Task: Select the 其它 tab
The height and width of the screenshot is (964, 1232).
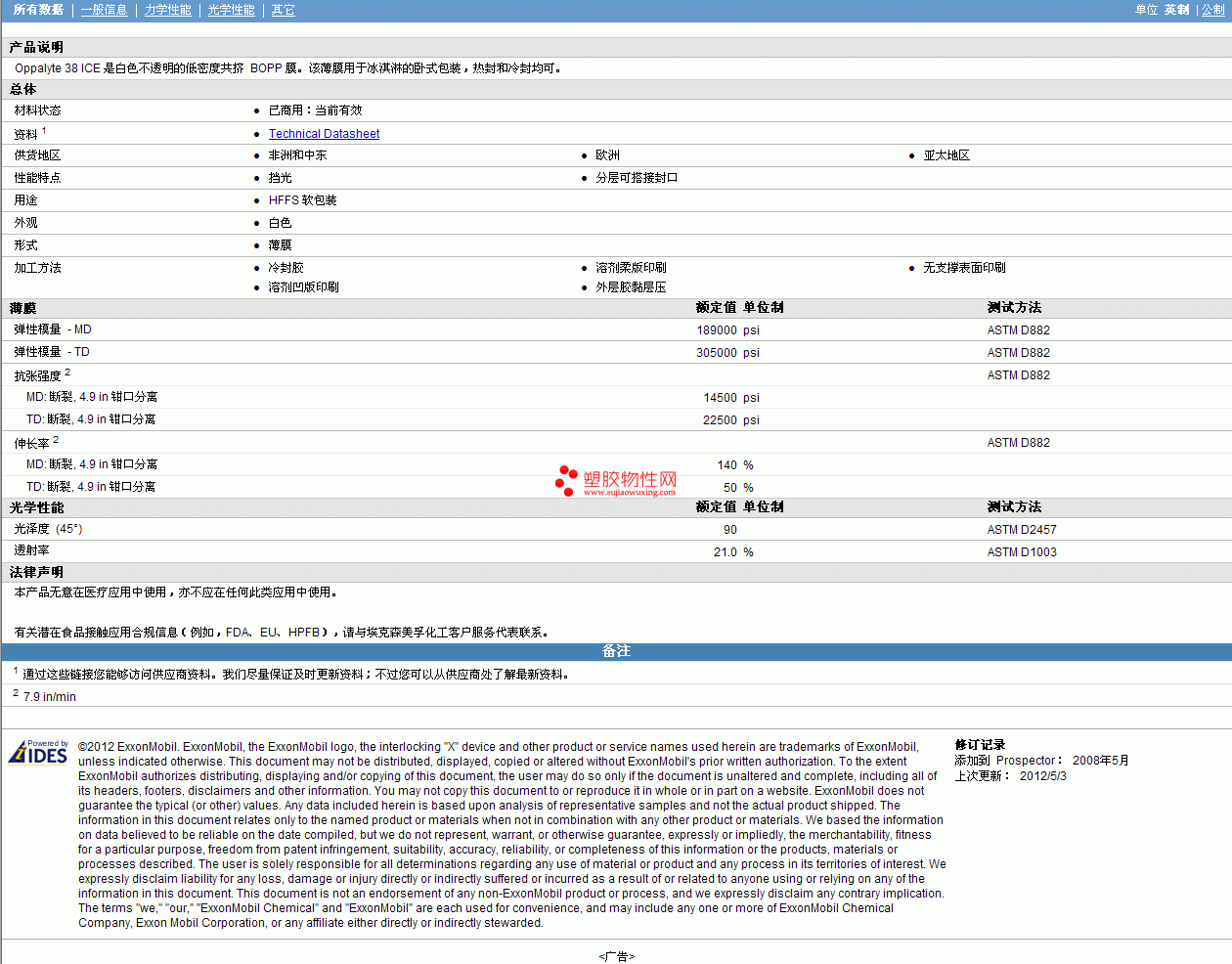Action: pos(283,10)
